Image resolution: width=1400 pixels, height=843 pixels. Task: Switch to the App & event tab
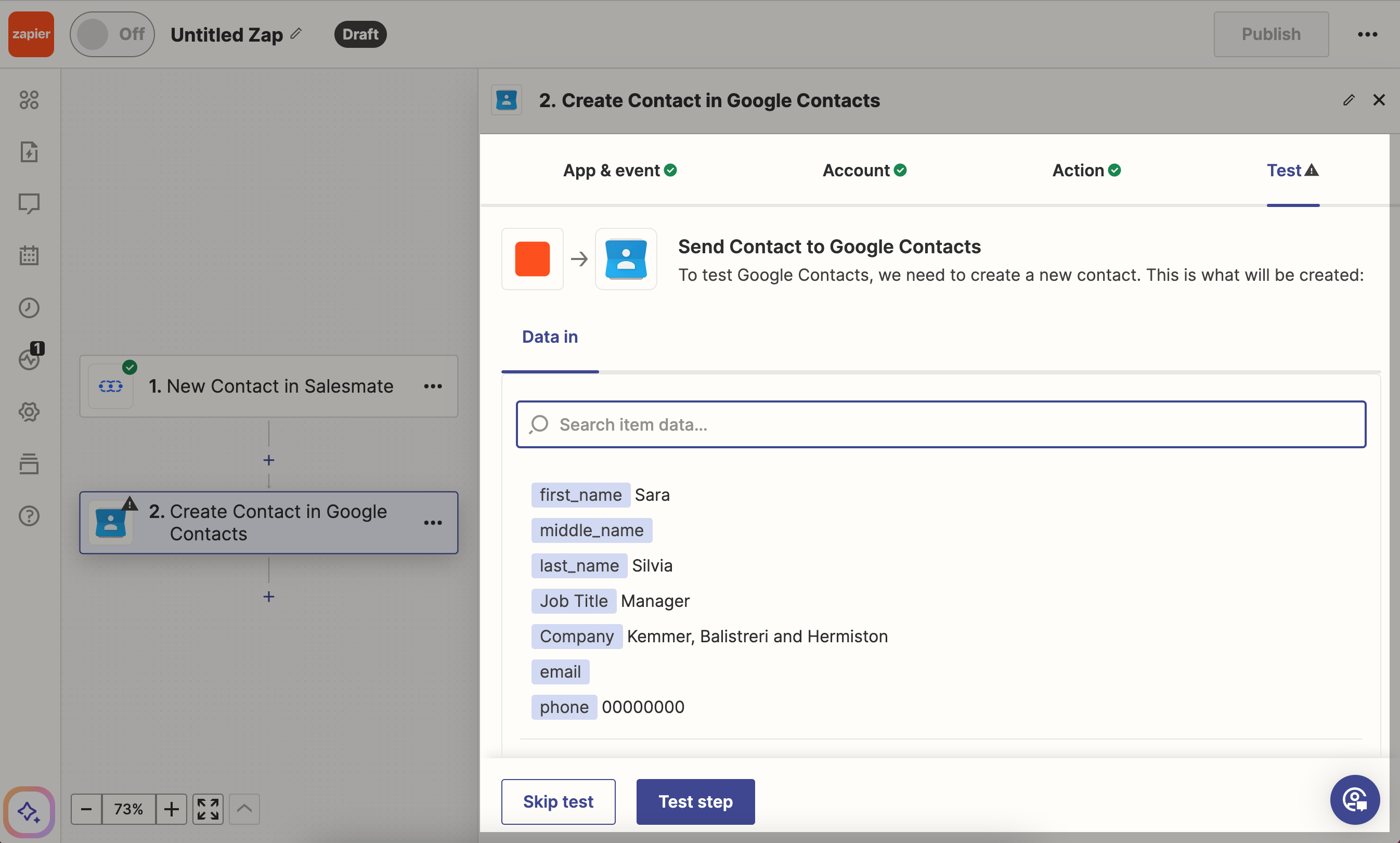(619, 171)
